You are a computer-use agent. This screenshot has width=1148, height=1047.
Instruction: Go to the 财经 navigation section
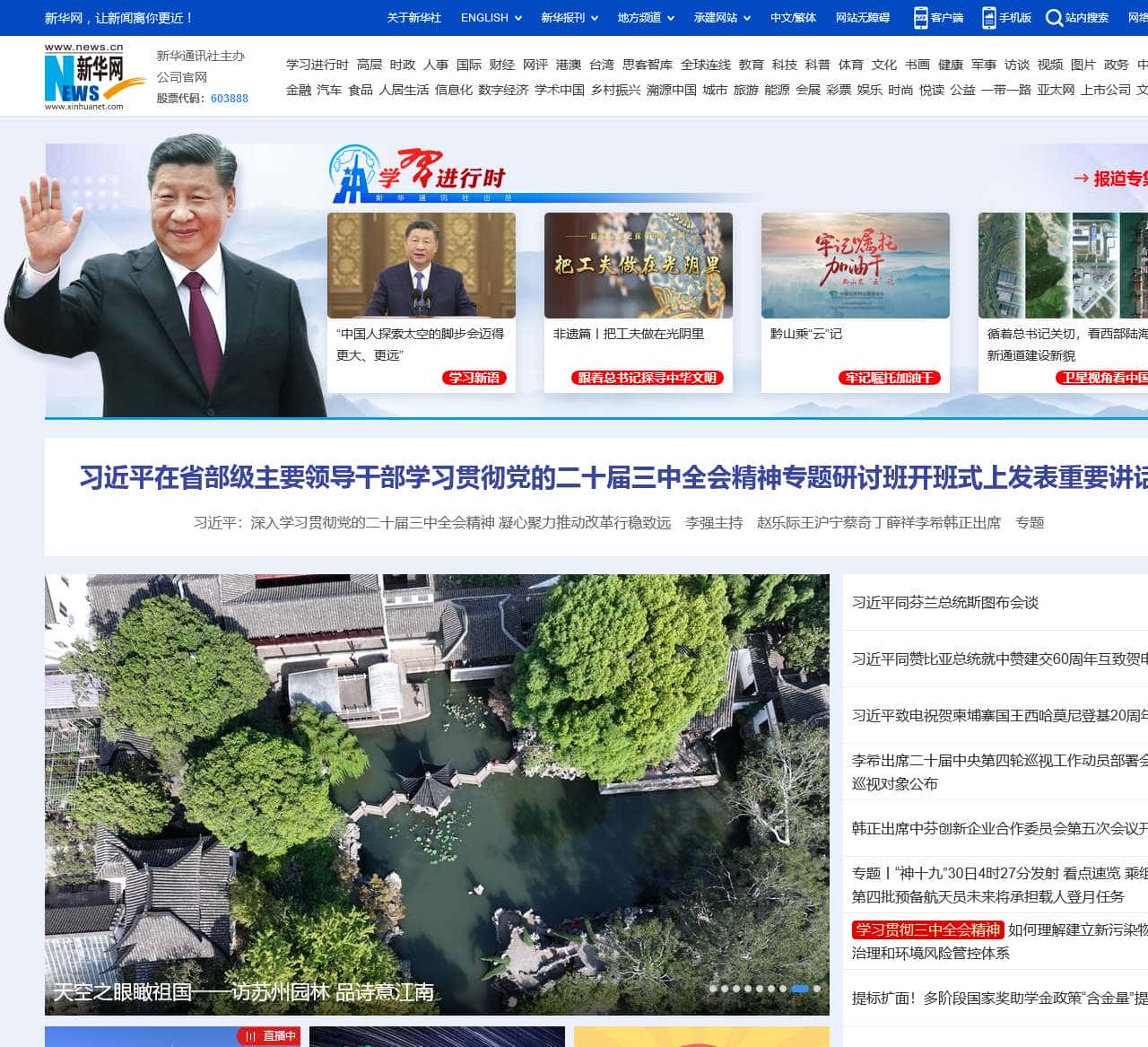pos(502,65)
